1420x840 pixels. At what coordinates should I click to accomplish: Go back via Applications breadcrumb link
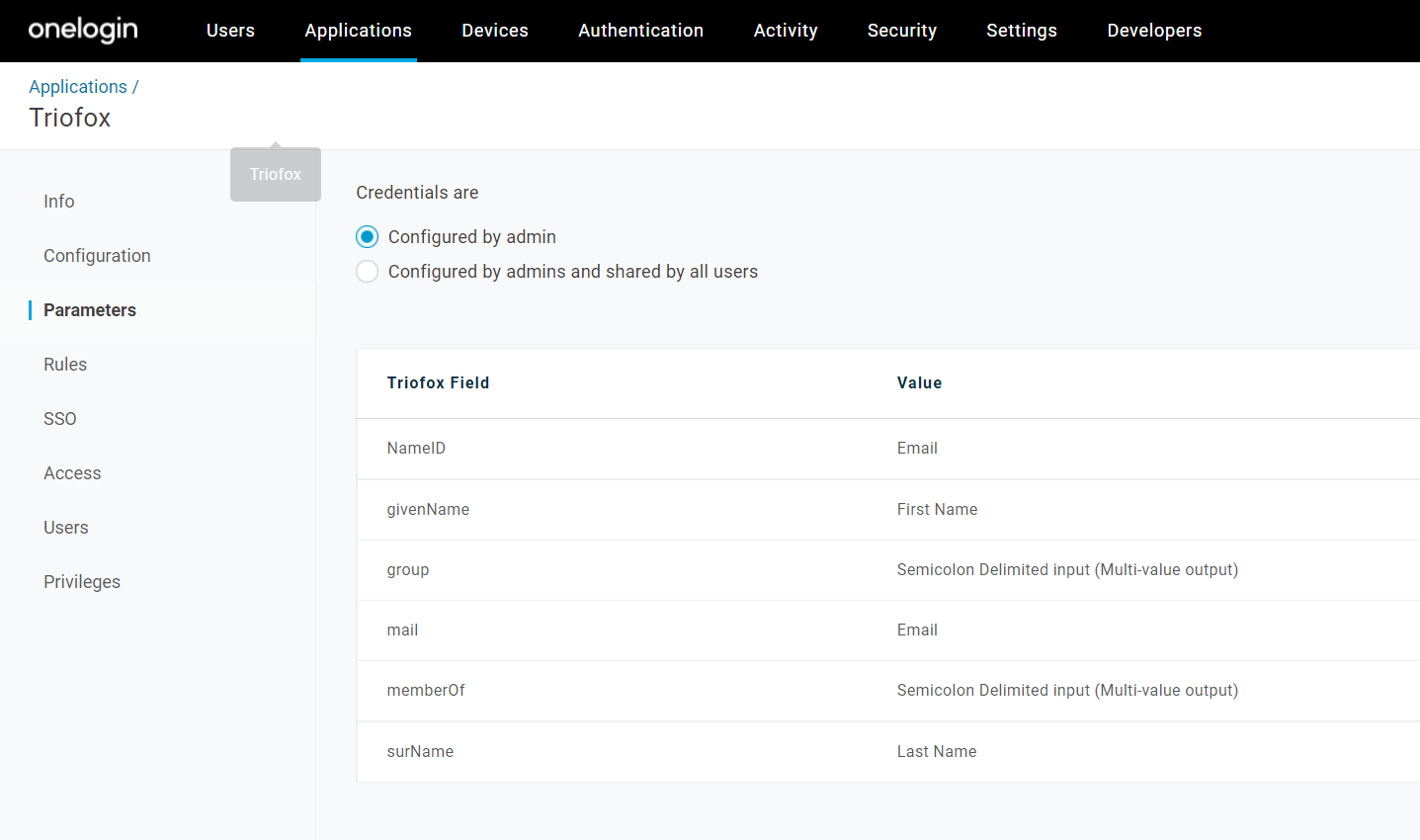[x=78, y=87]
